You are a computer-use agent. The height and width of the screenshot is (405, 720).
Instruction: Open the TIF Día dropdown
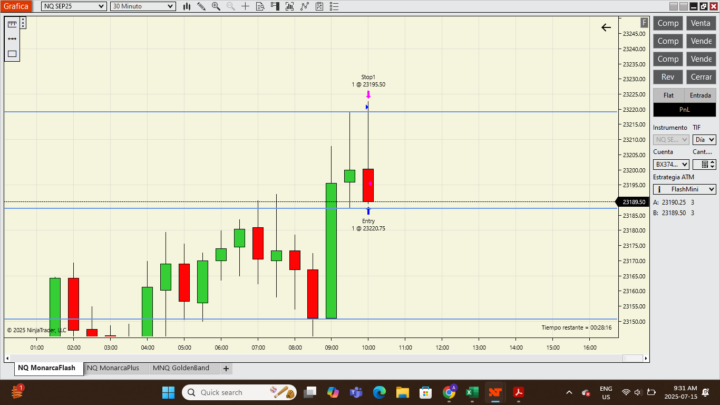(704, 140)
